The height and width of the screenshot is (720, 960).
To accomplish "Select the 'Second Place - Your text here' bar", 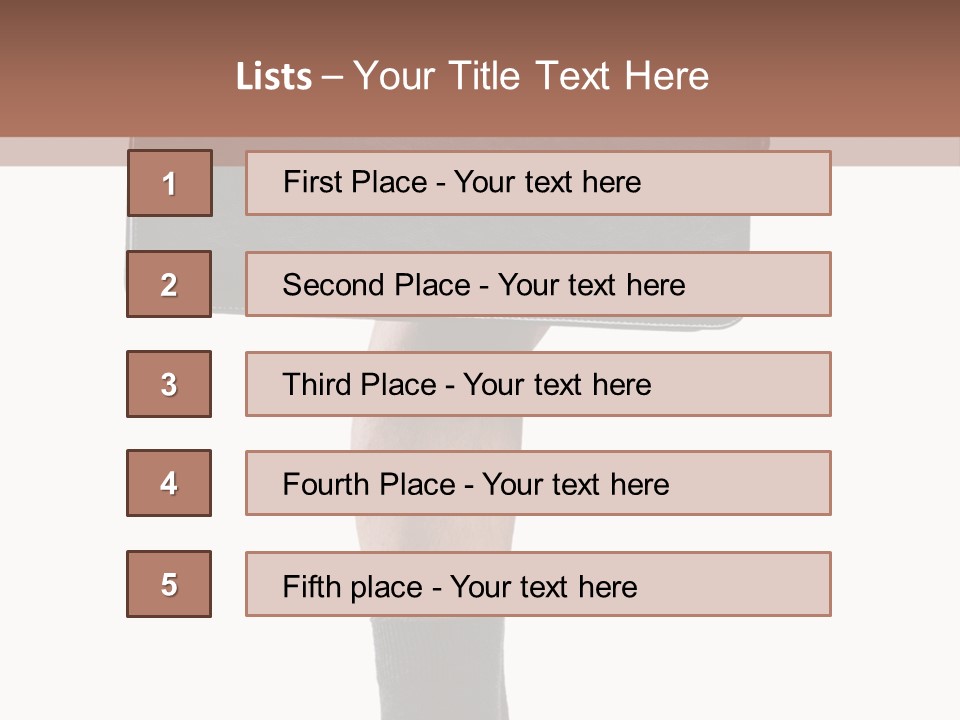I will [x=538, y=284].
